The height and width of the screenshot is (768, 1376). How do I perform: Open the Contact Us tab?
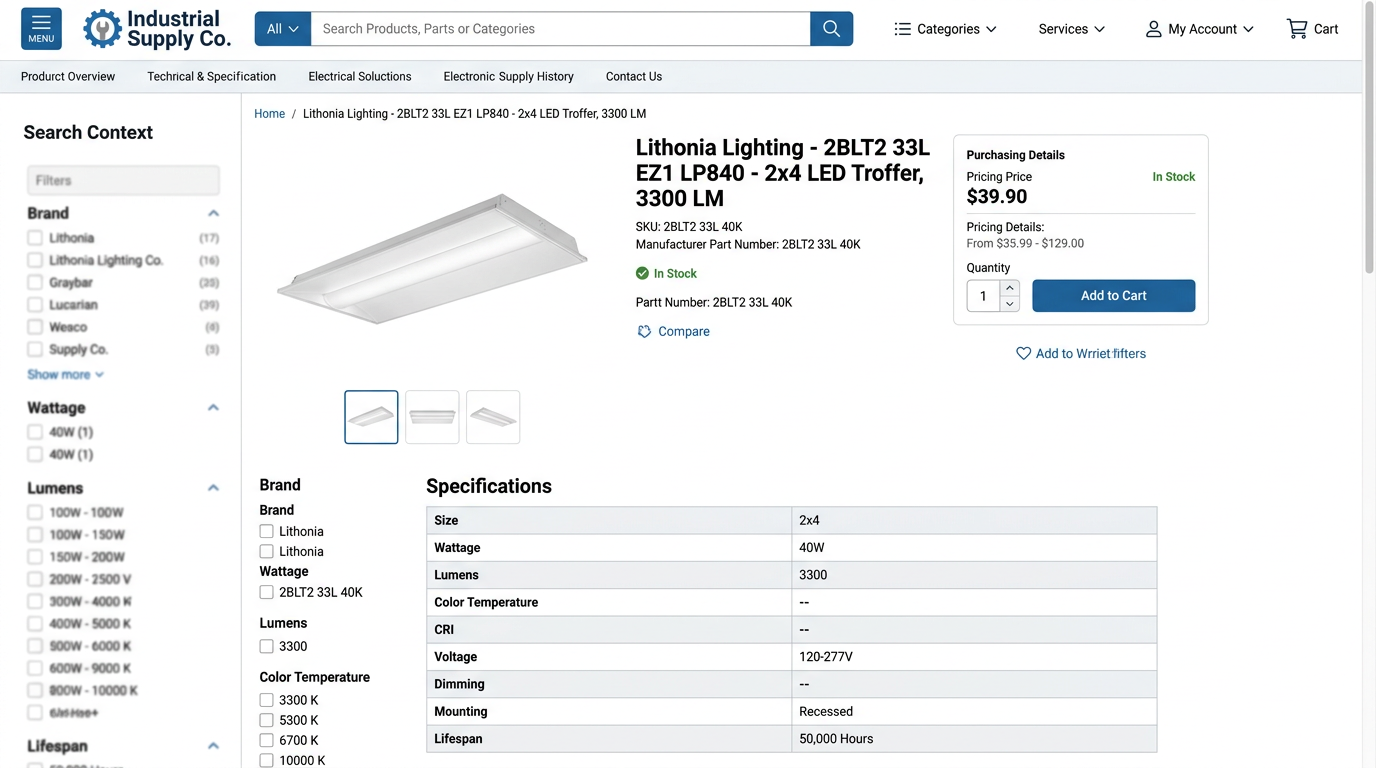(634, 77)
